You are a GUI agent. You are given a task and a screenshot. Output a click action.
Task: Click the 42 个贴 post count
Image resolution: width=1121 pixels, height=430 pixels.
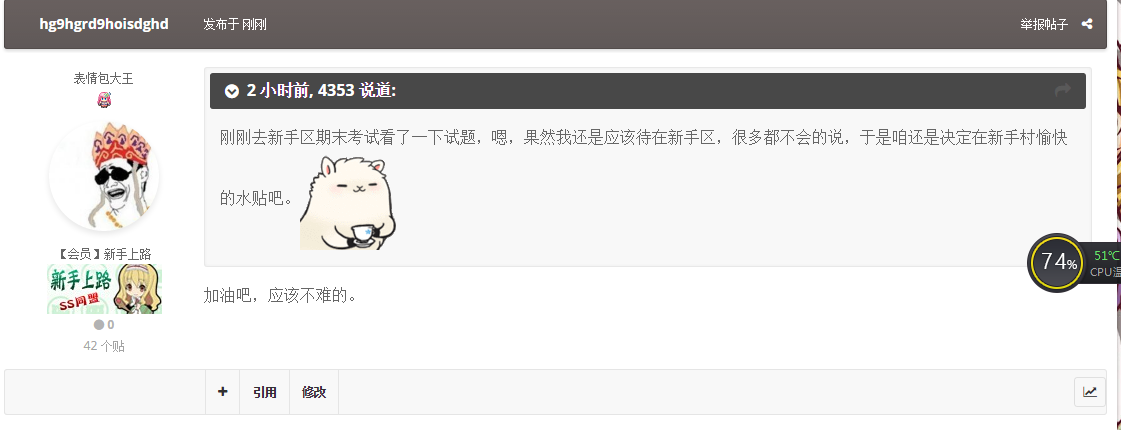click(104, 346)
